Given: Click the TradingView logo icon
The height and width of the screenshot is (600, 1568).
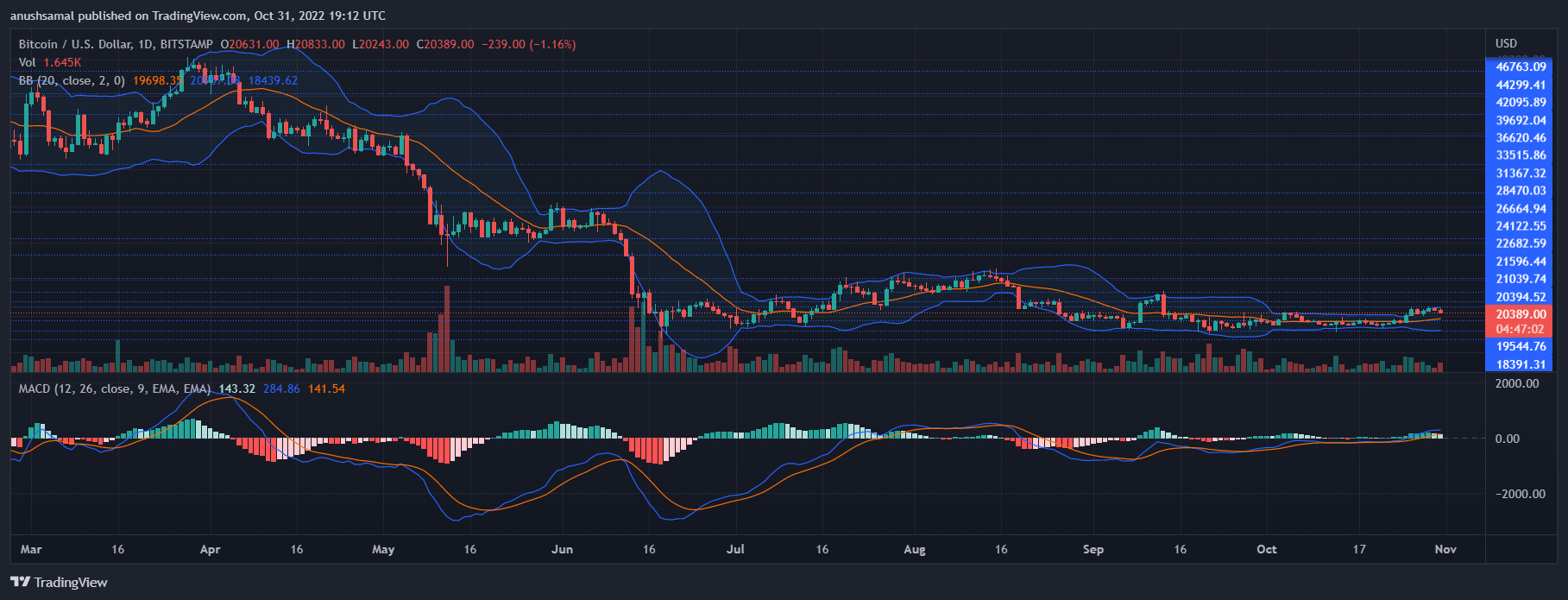Looking at the screenshot, I should pos(19,582).
